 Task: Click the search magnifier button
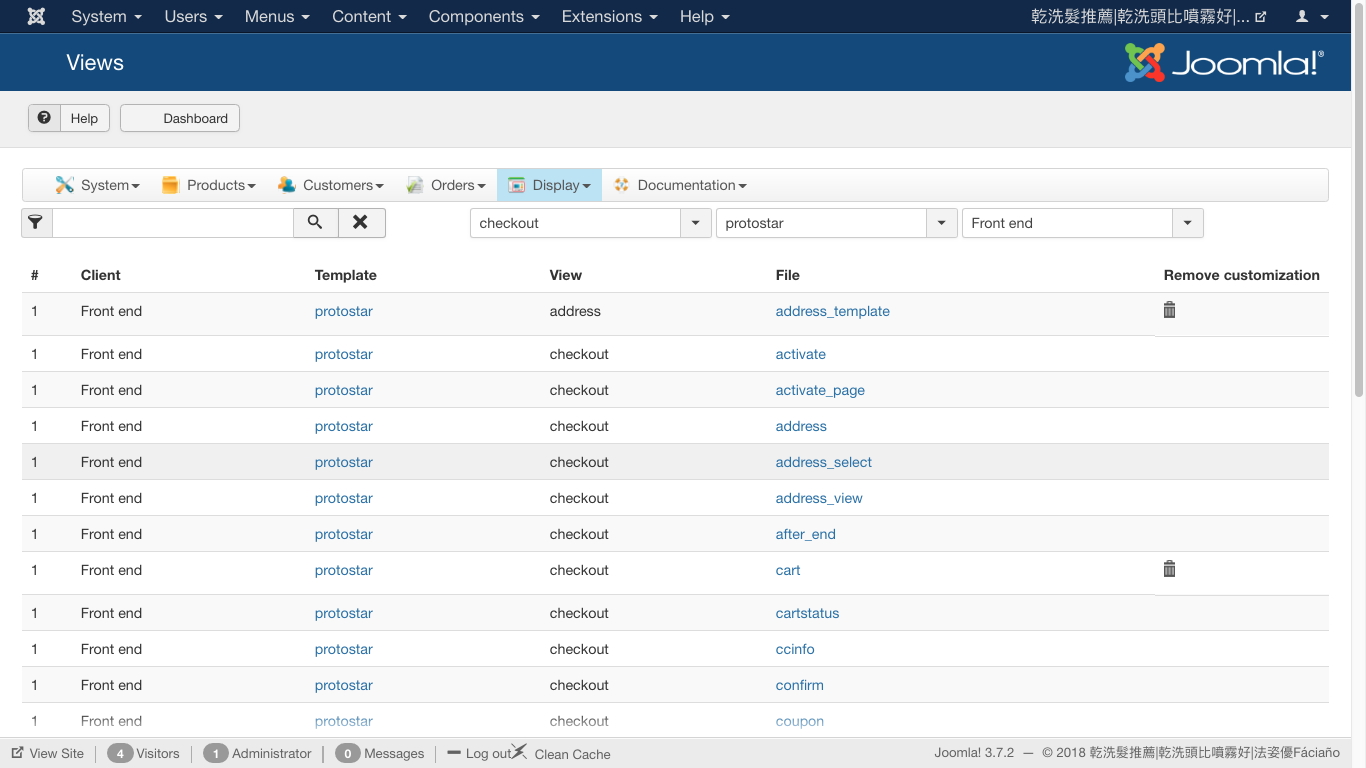(x=315, y=222)
